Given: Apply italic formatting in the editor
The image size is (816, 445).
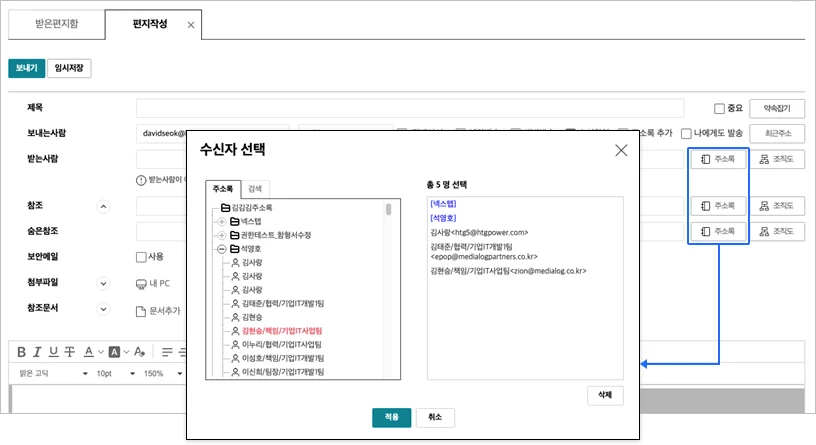Looking at the screenshot, I should [38, 351].
